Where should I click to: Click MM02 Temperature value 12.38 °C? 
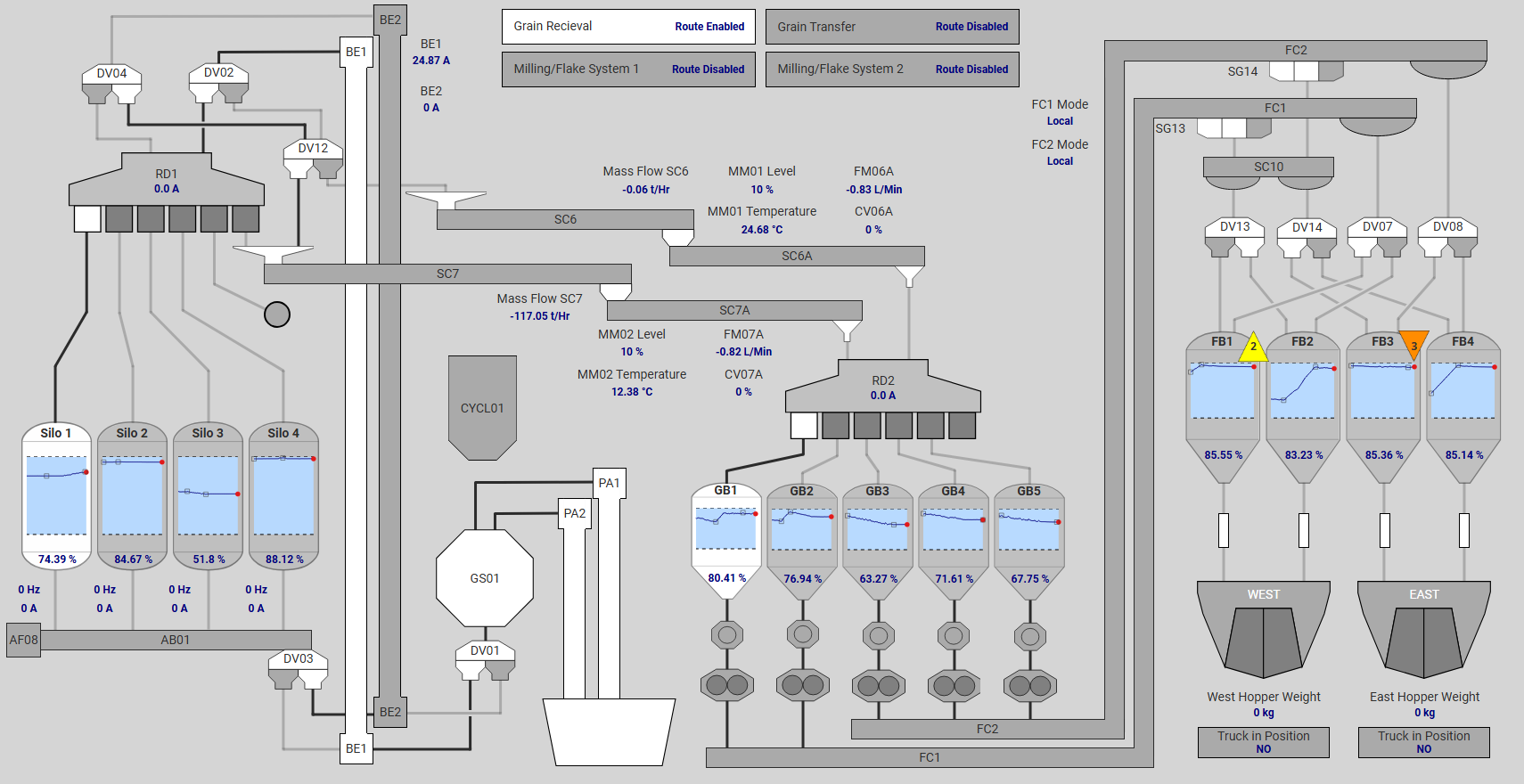632,392
